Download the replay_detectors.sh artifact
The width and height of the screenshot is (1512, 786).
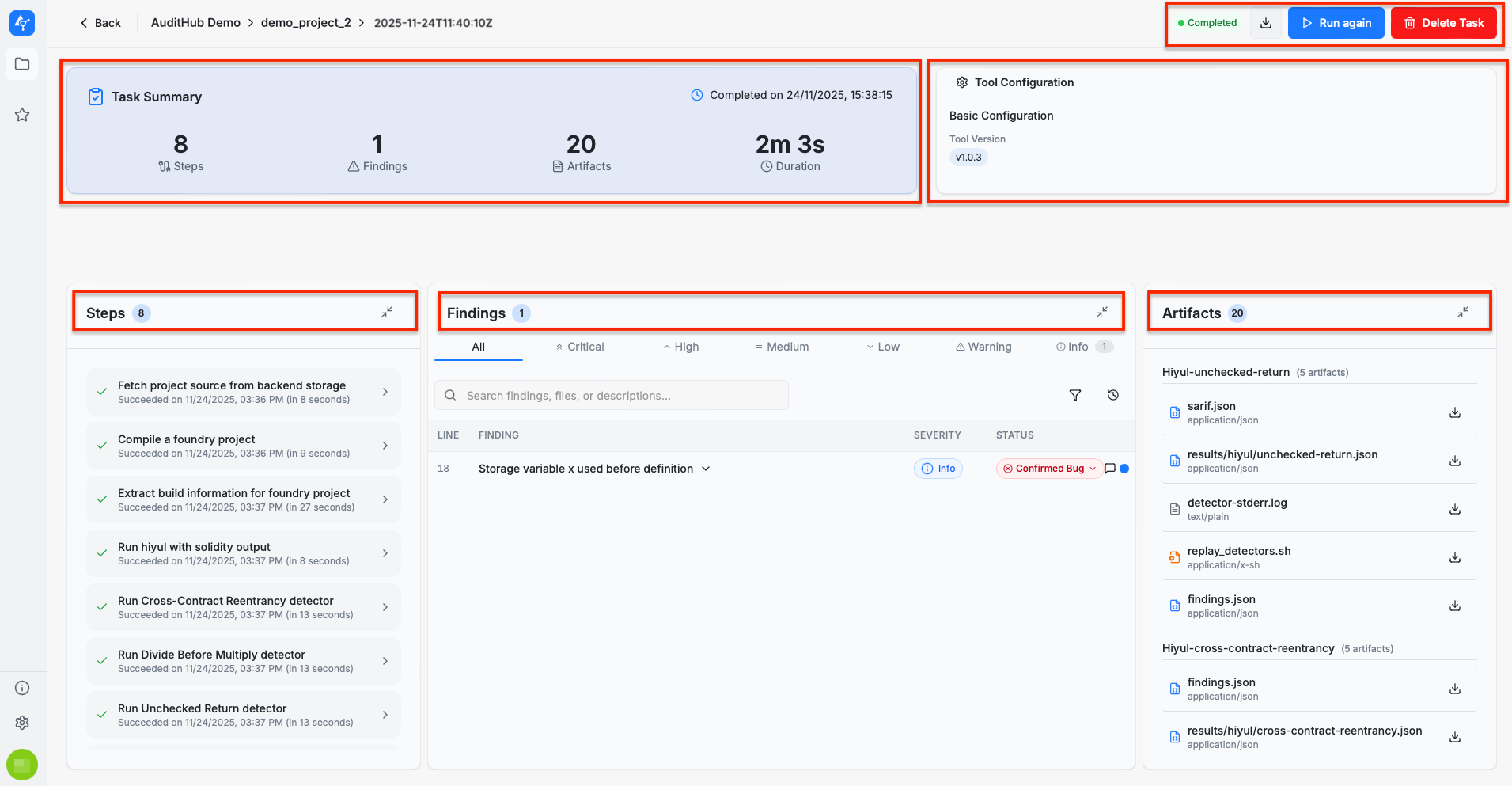click(x=1454, y=557)
